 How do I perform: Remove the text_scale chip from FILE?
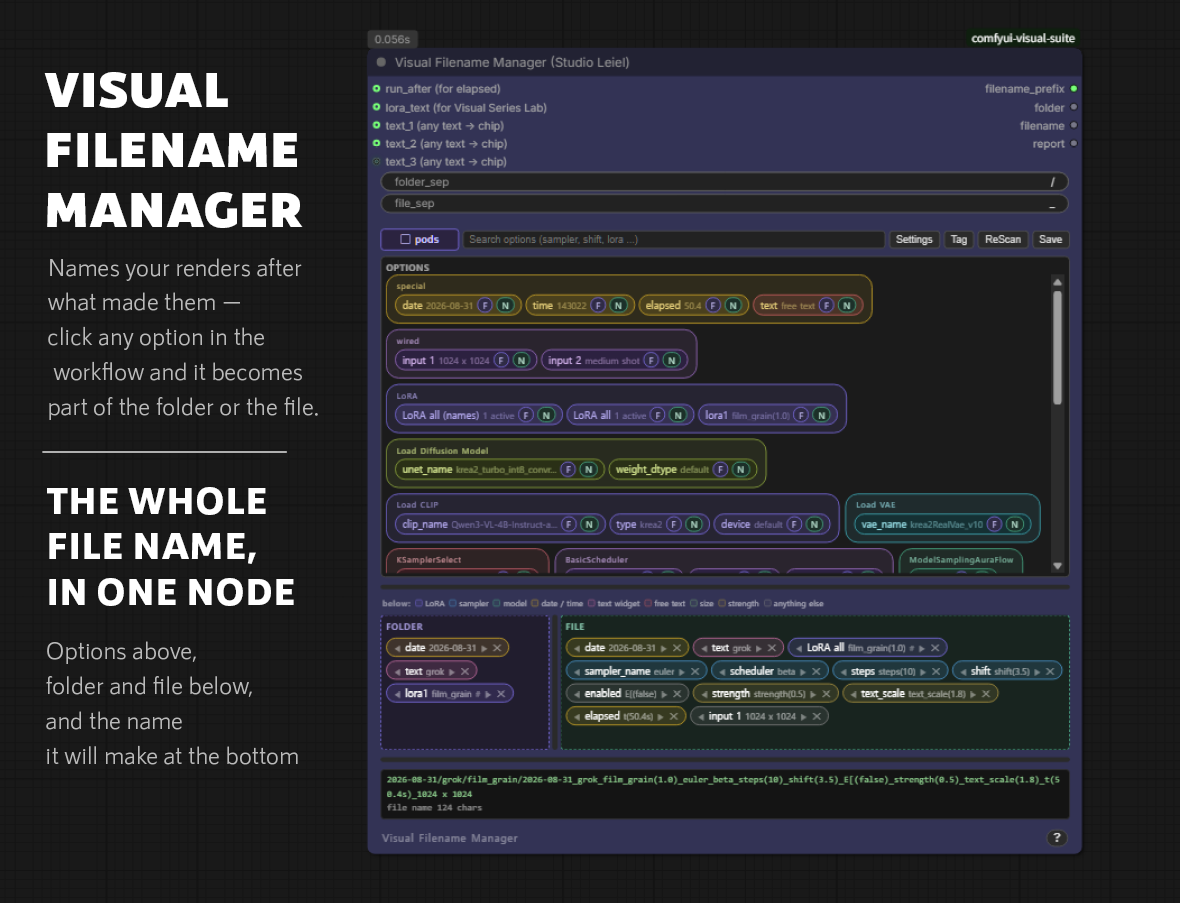point(986,694)
